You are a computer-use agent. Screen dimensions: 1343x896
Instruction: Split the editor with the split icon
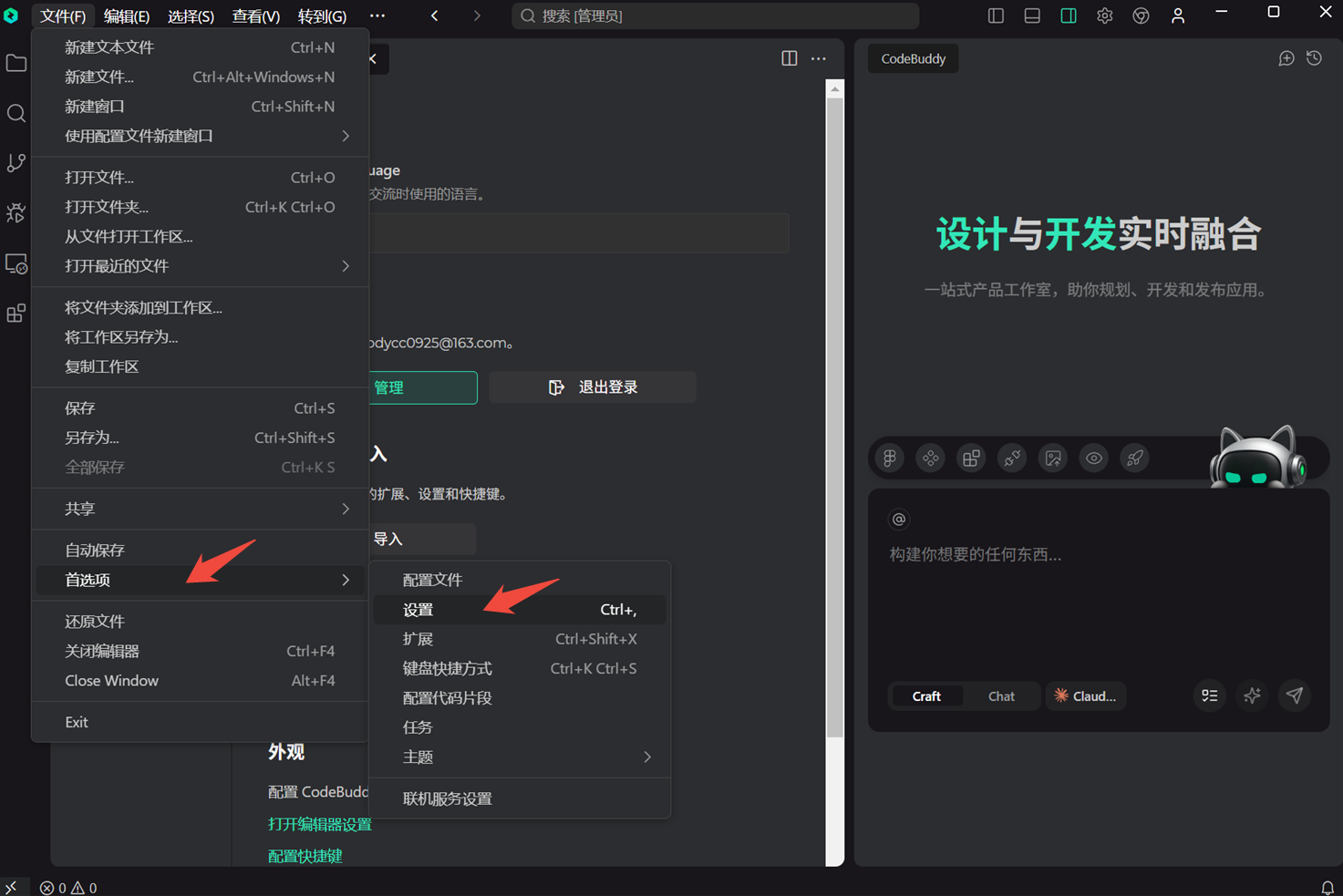pyautogui.click(x=790, y=58)
